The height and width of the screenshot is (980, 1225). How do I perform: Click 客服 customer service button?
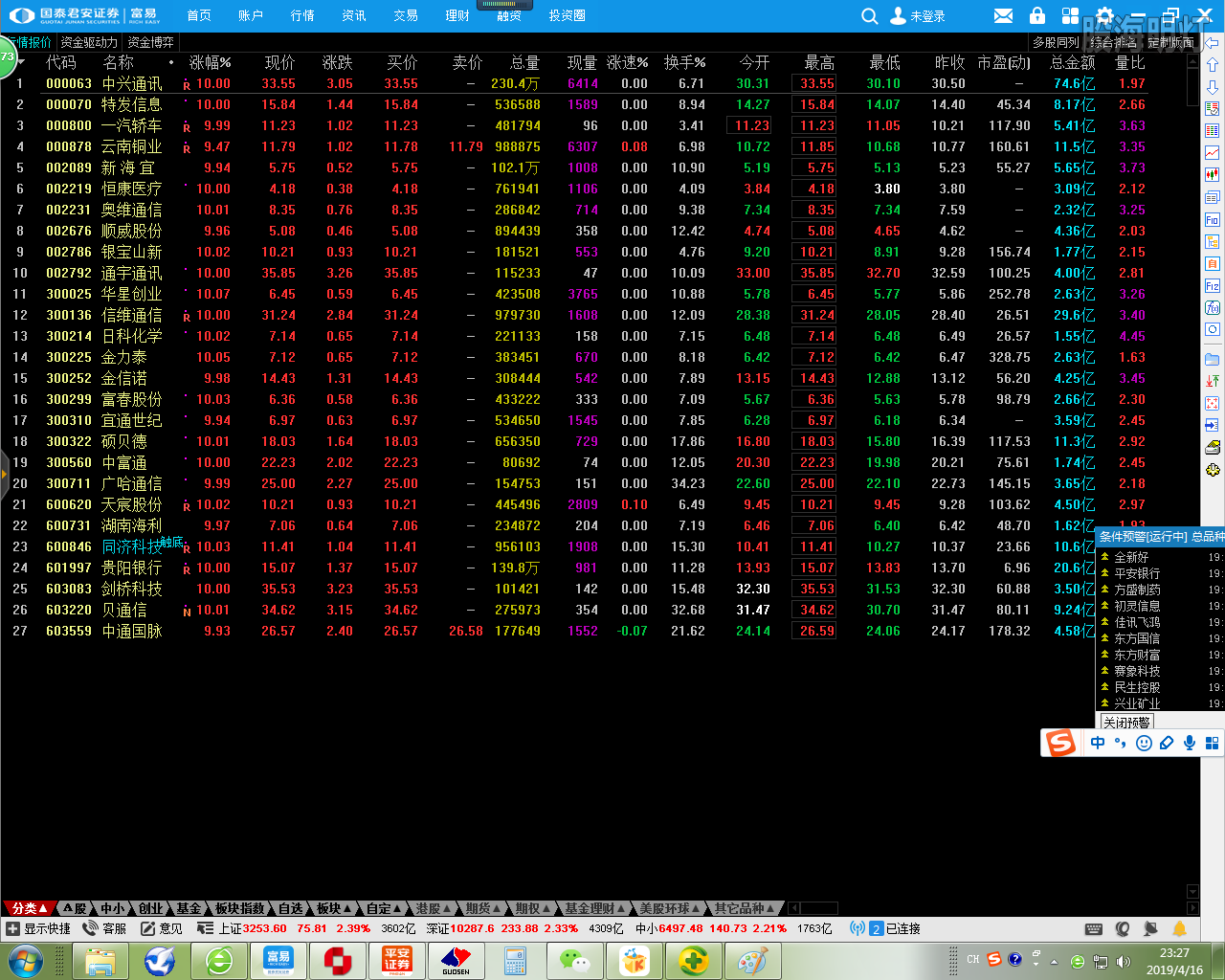pos(105,928)
